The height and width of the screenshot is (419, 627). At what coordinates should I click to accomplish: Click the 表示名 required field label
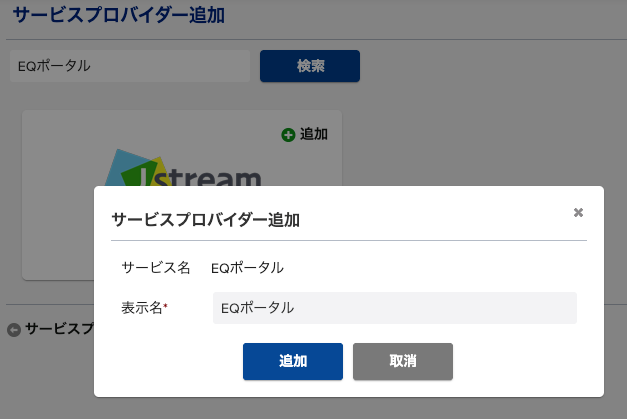point(144,308)
